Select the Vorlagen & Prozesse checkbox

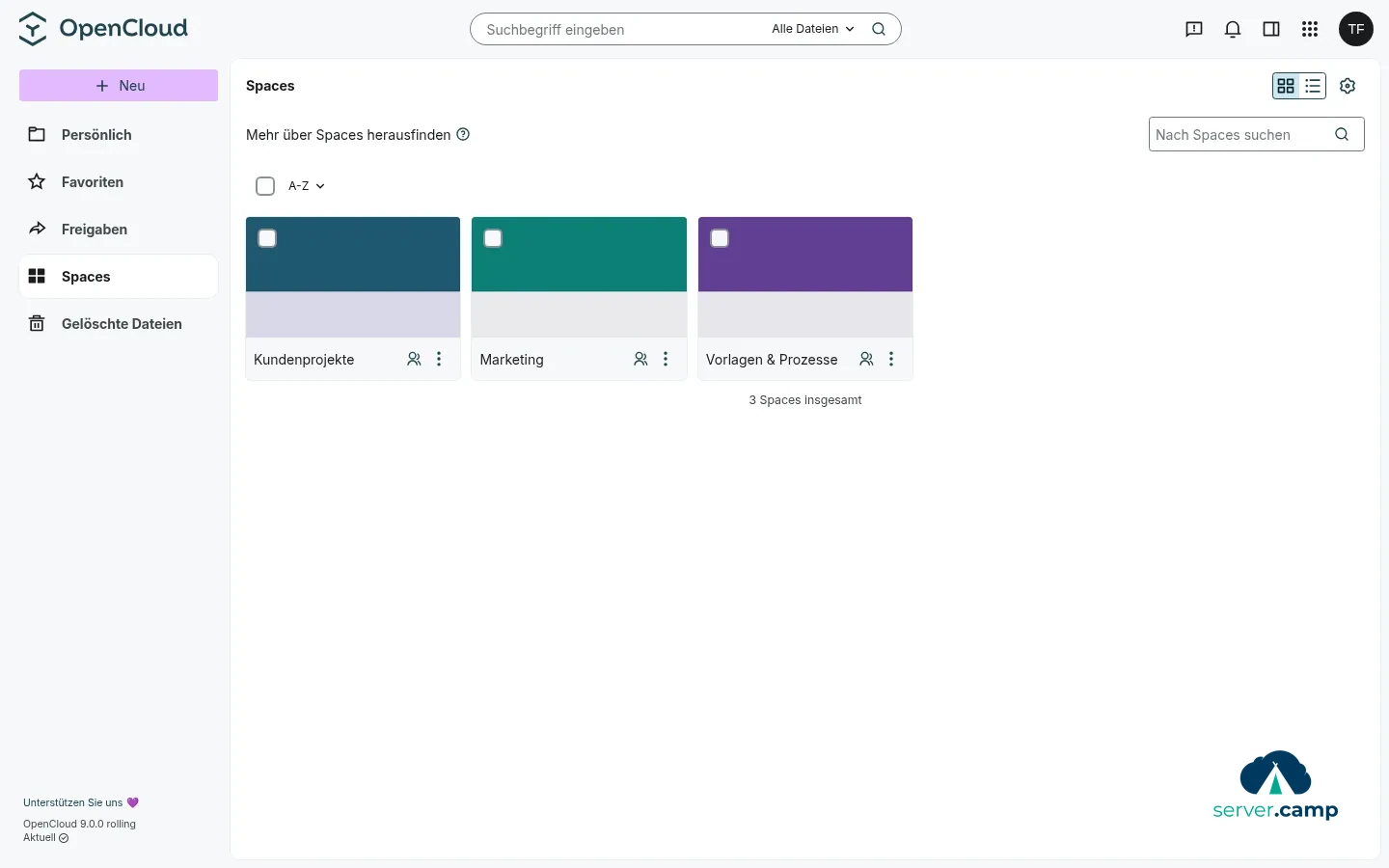720,238
